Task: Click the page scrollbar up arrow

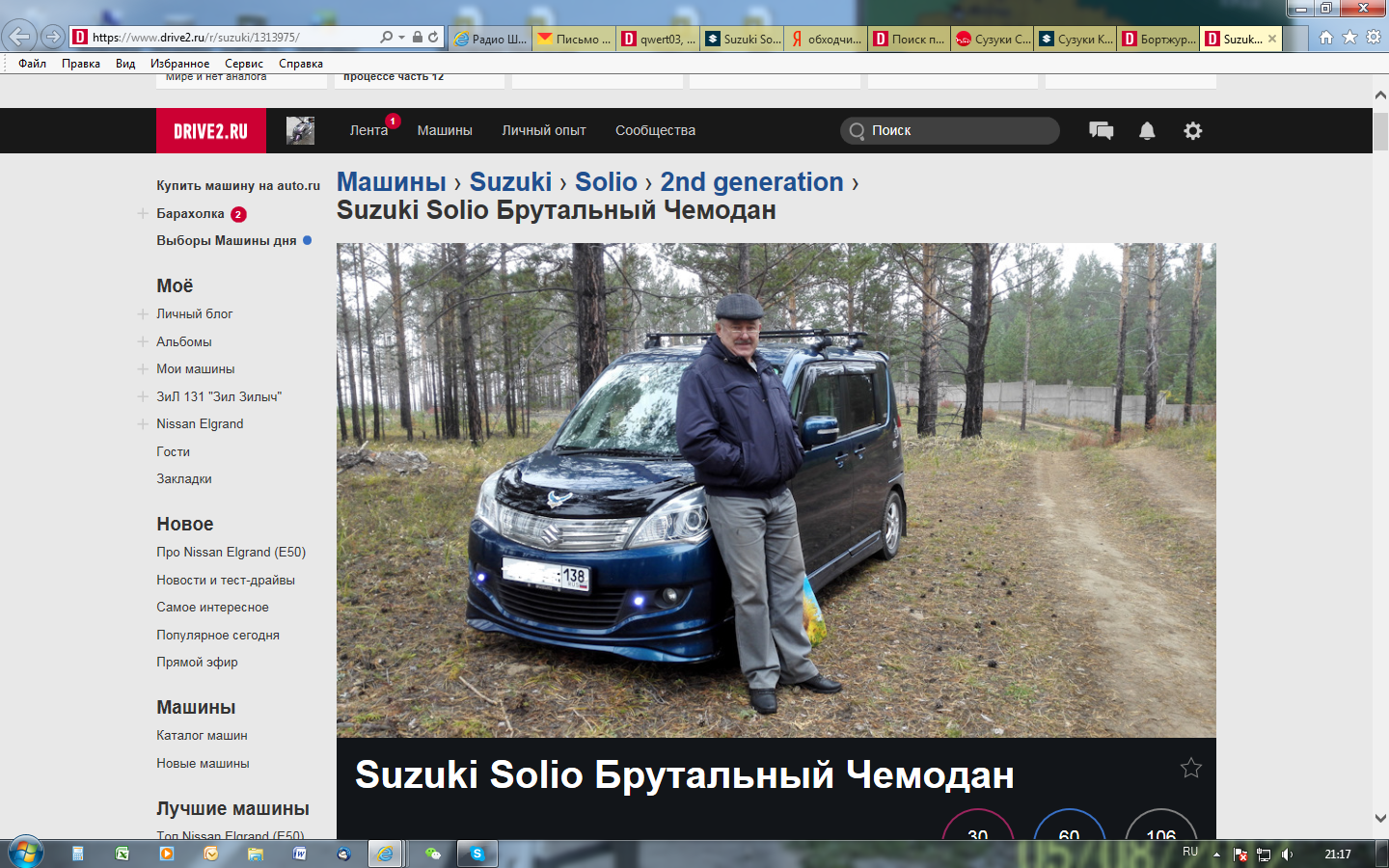Action: [1380, 95]
